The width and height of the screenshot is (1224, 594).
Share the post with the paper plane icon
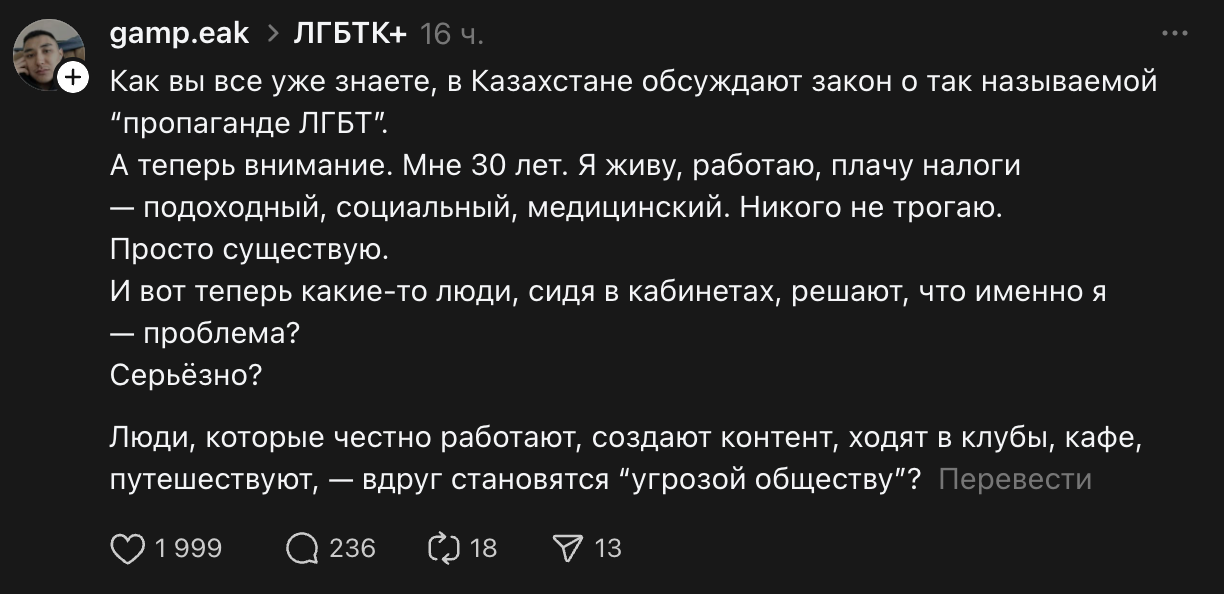[x=567, y=548]
